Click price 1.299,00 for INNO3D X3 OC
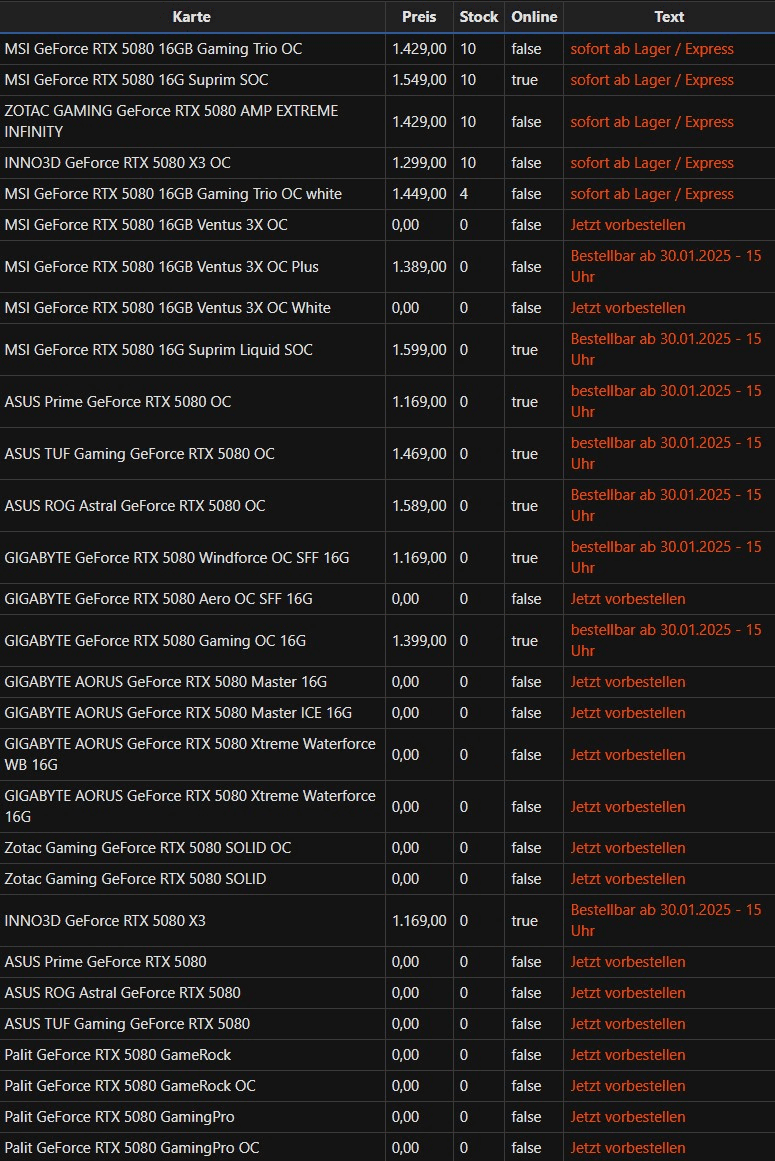 (x=419, y=163)
